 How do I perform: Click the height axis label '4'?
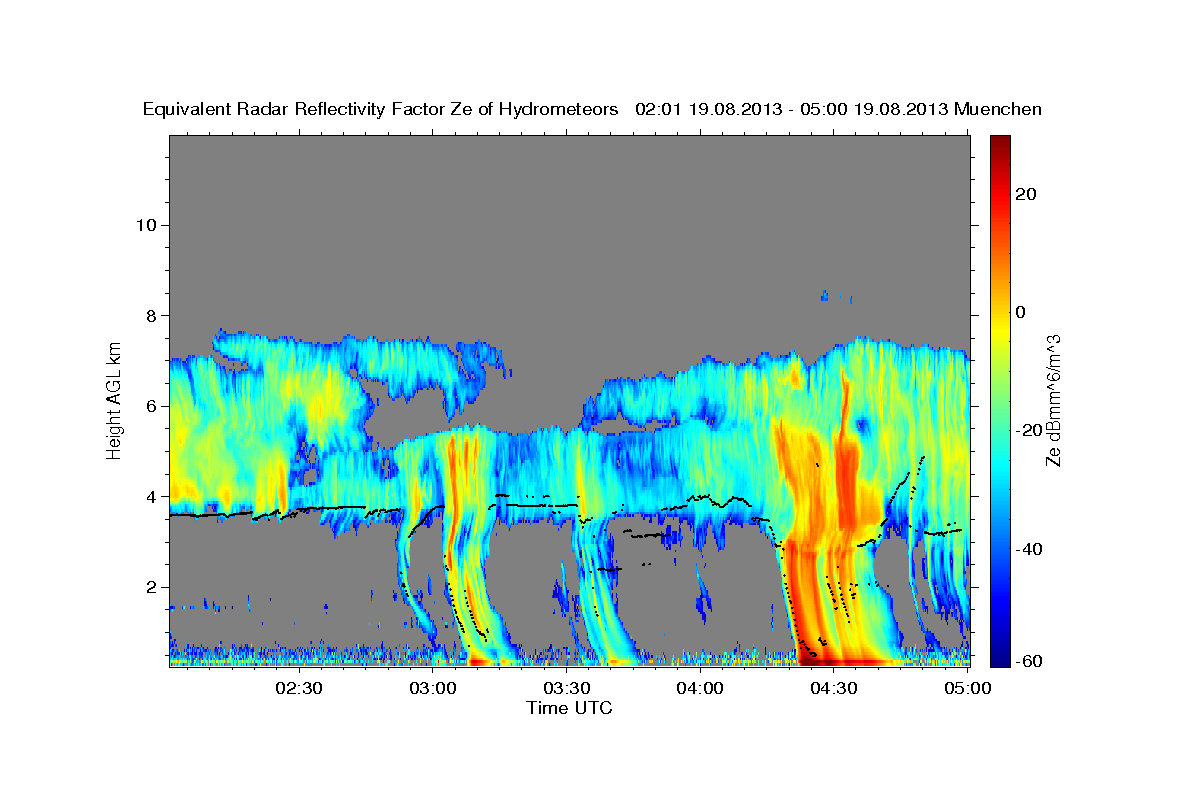152,497
